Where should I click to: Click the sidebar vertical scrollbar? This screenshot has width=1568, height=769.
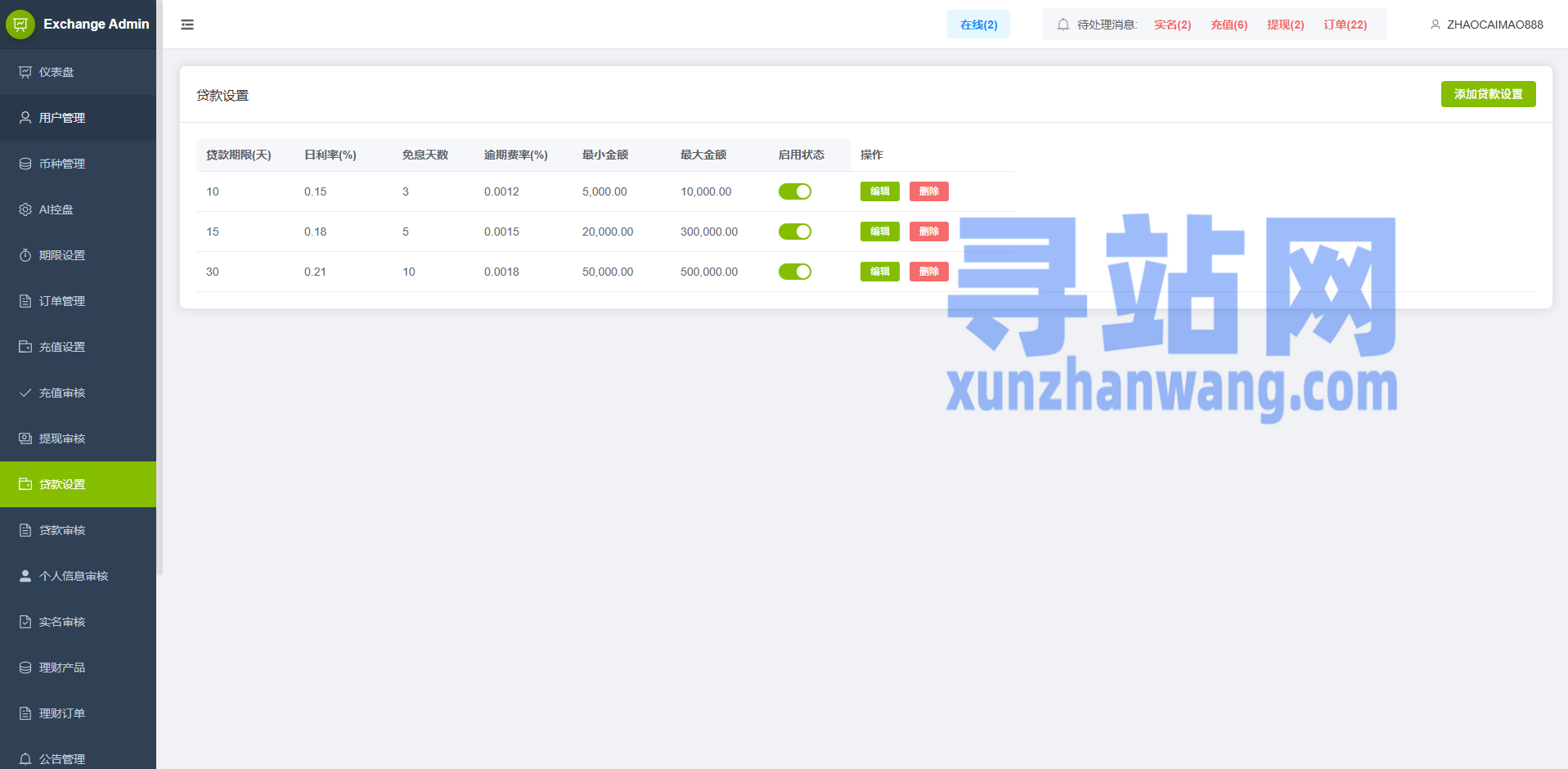pyautogui.click(x=159, y=286)
